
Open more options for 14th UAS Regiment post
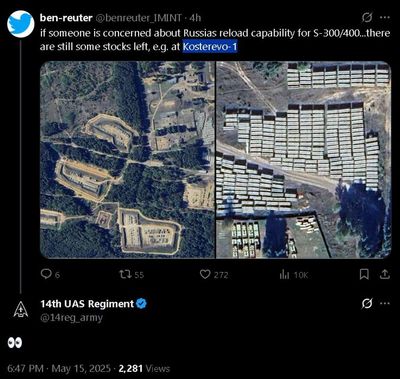(385, 304)
